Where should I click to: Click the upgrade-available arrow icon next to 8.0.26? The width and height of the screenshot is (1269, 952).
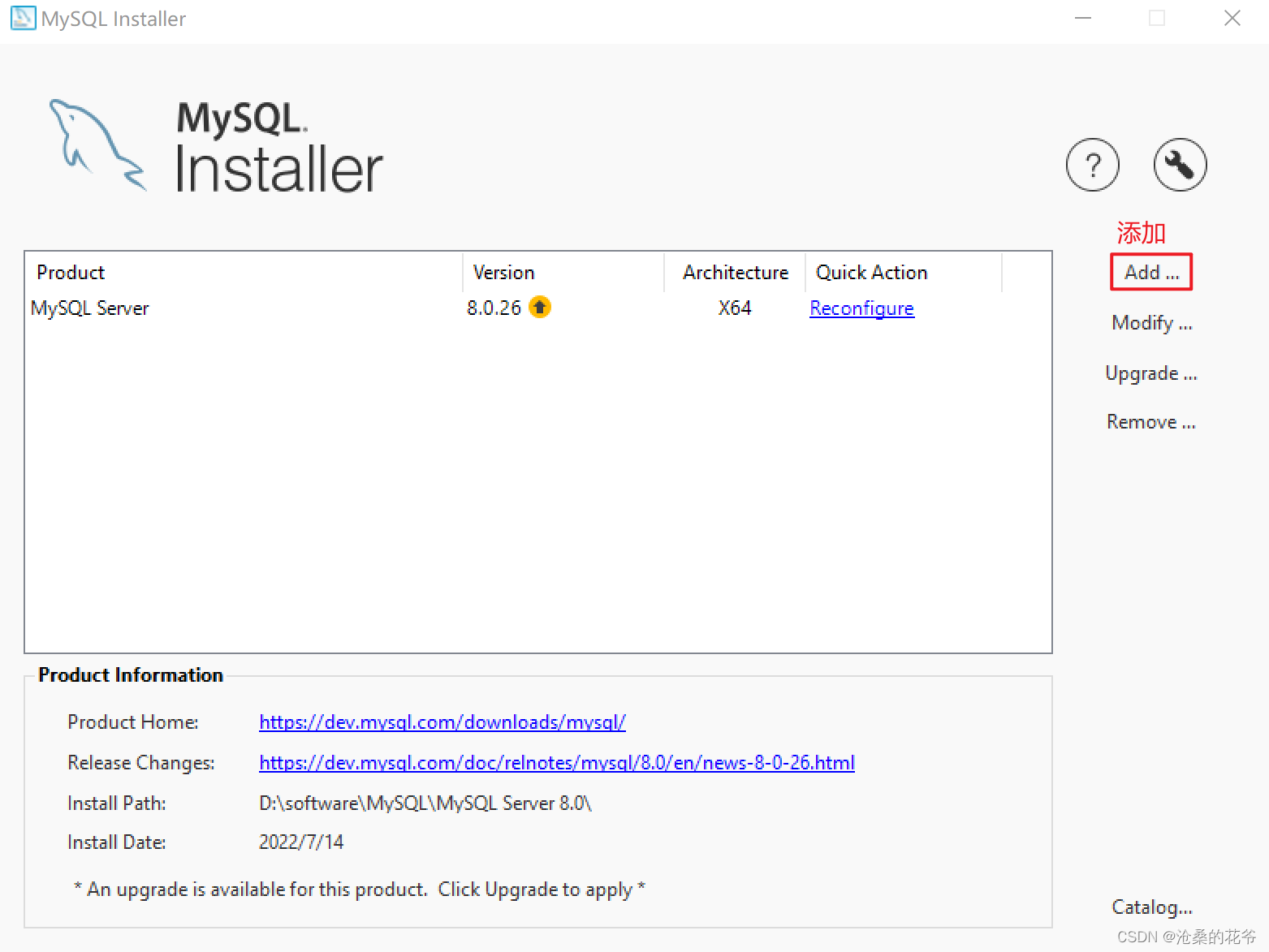tap(540, 307)
